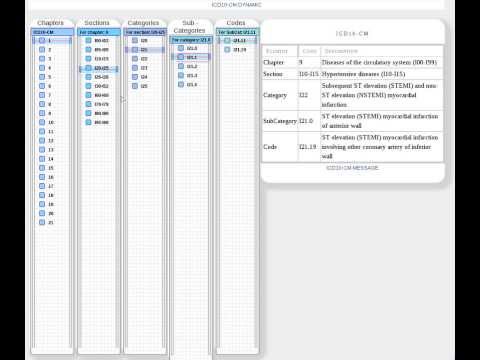Click the icon beside chapter 9

(42, 113)
